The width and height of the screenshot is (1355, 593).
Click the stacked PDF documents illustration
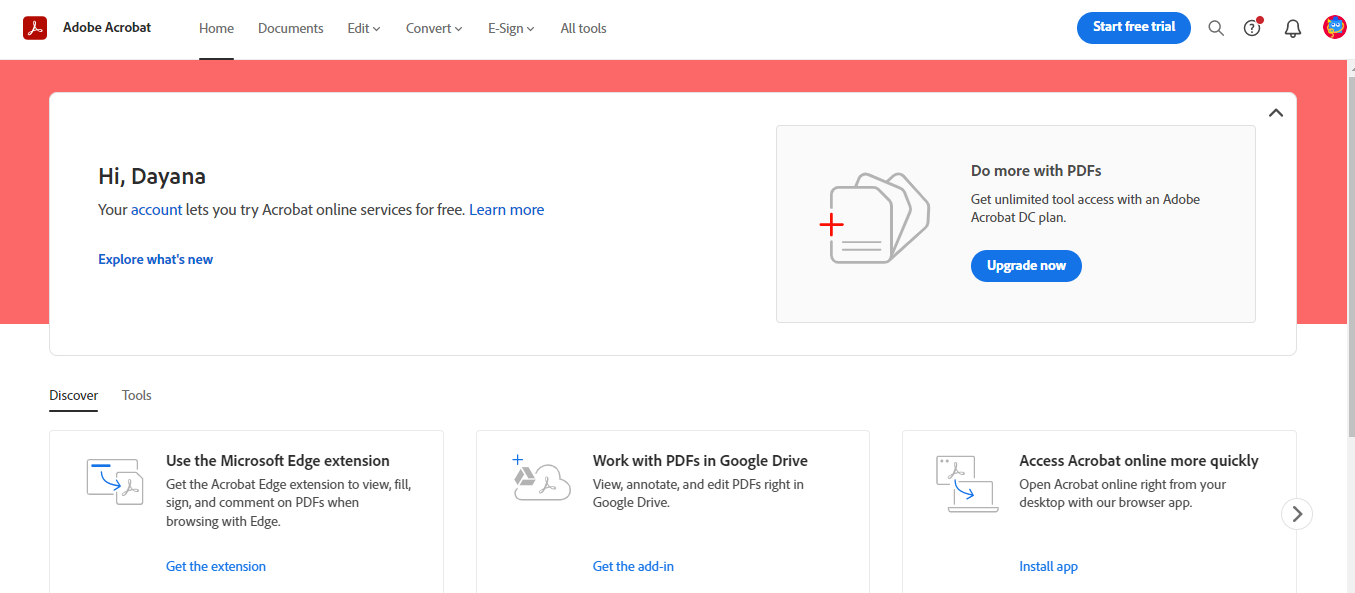[873, 220]
